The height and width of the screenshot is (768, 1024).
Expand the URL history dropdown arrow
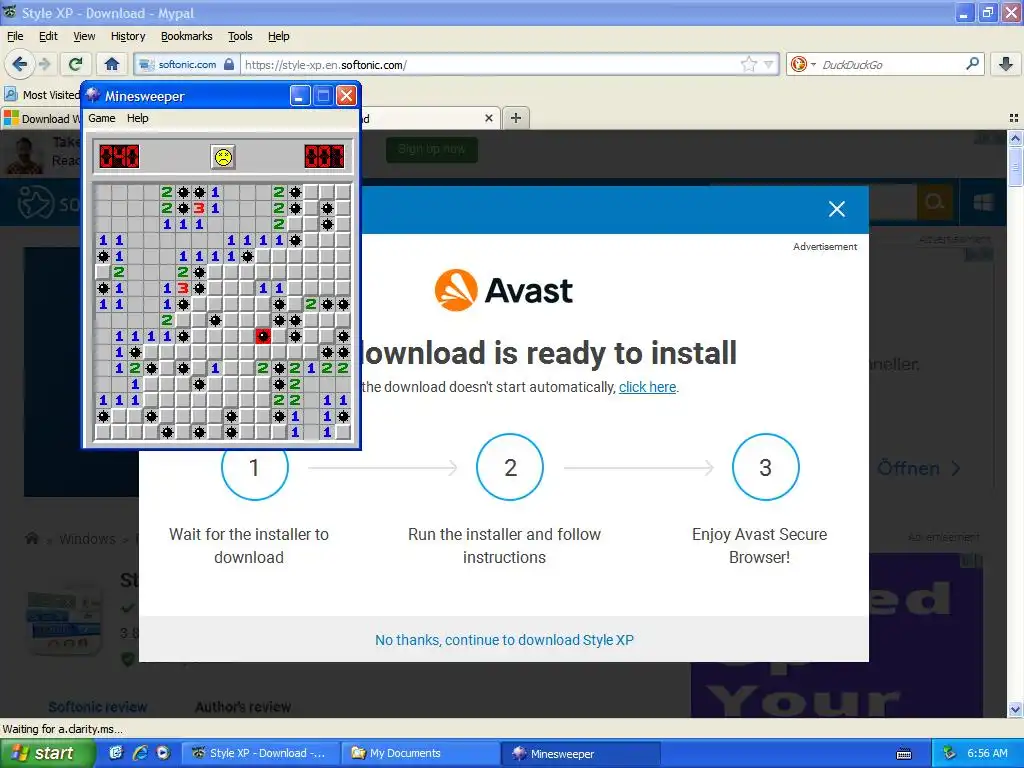tap(769, 65)
